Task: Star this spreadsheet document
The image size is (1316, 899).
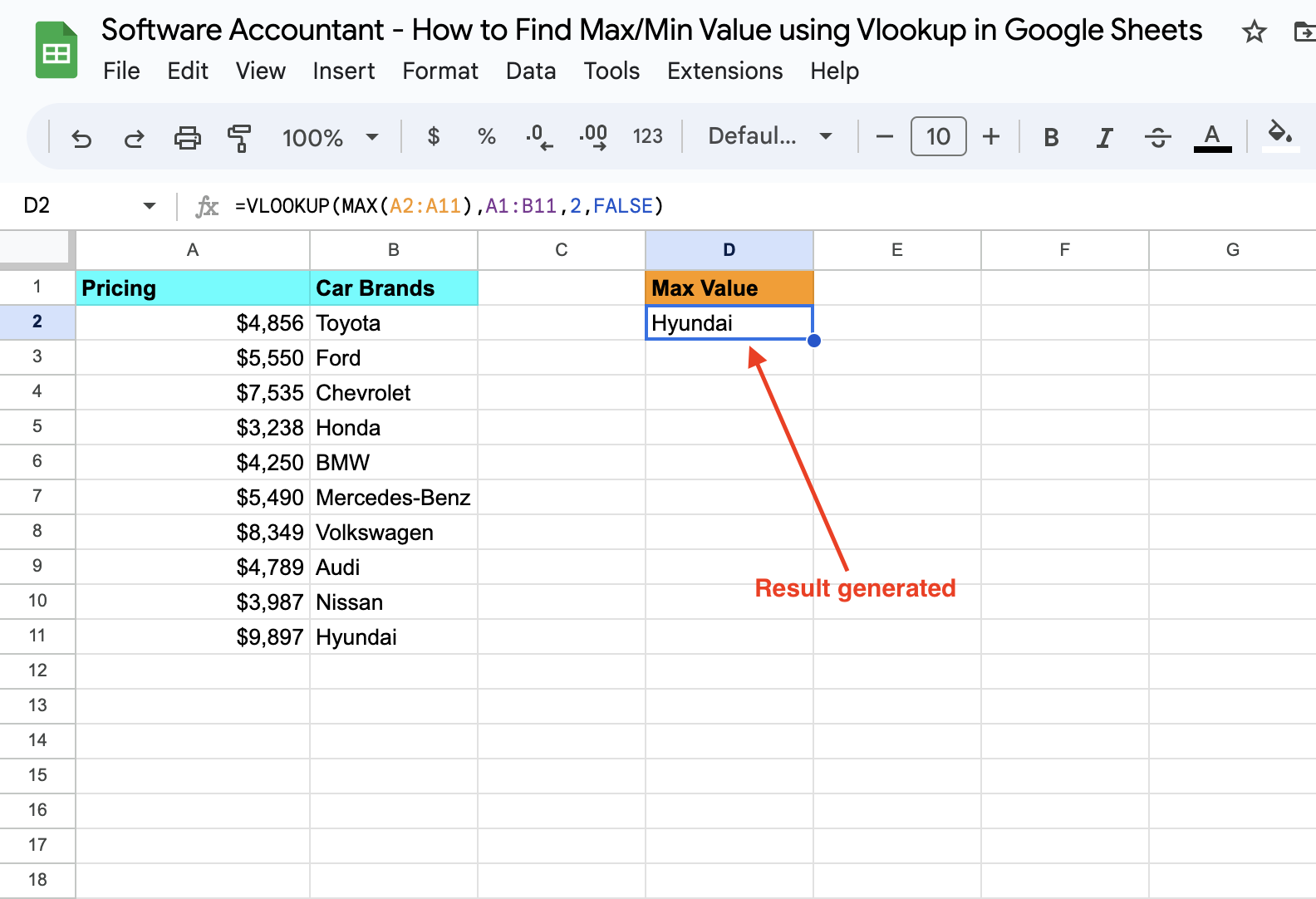Action: (1254, 32)
